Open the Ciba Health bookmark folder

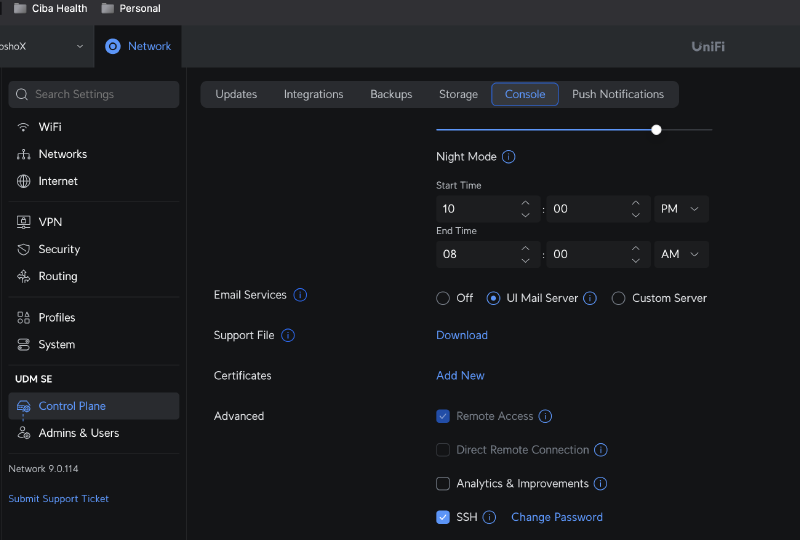click(x=51, y=9)
